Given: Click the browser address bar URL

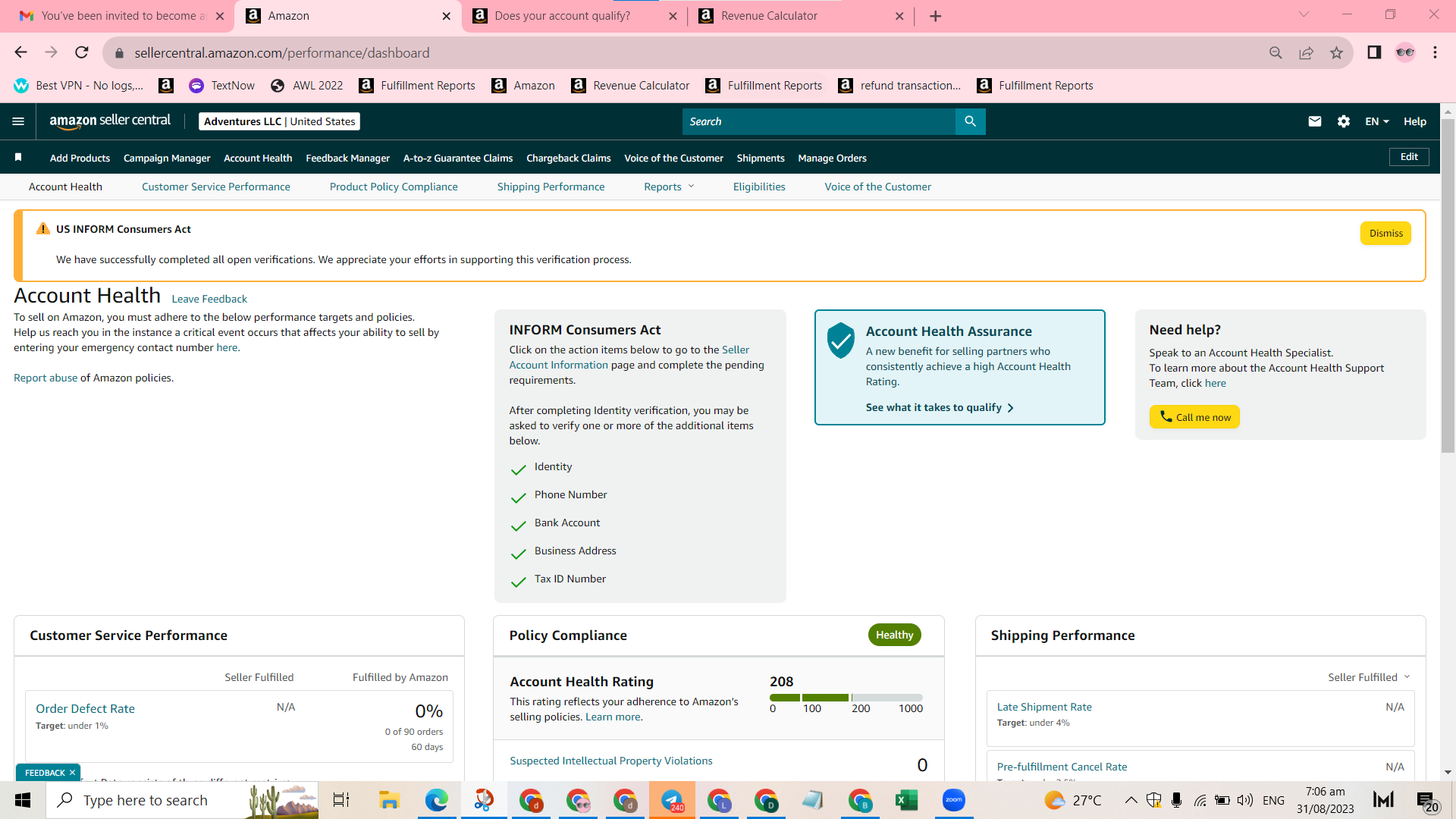Looking at the screenshot, I should click(282, 53).
